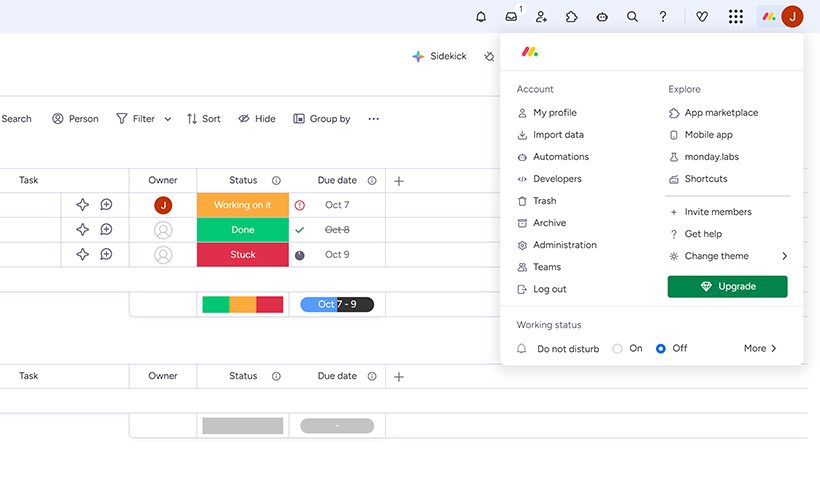Click the invite members person-plus icon
This screenshot has height=480, width=820.
[x=541, y=17]
